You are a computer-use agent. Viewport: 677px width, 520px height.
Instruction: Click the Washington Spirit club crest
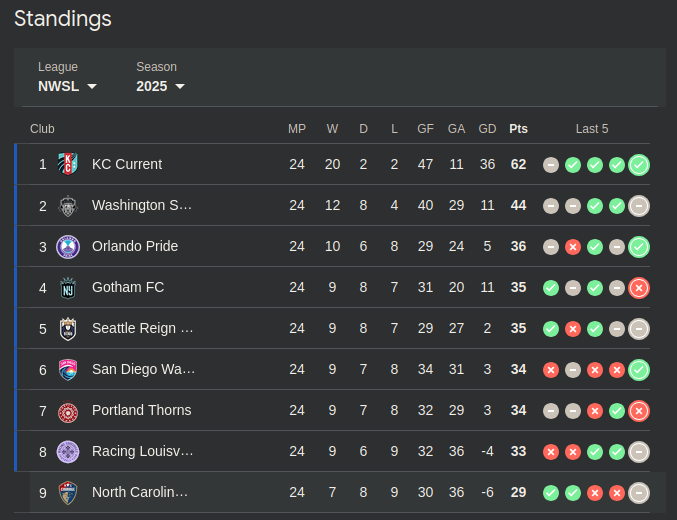pyautogui.click(x=68, y=205)
